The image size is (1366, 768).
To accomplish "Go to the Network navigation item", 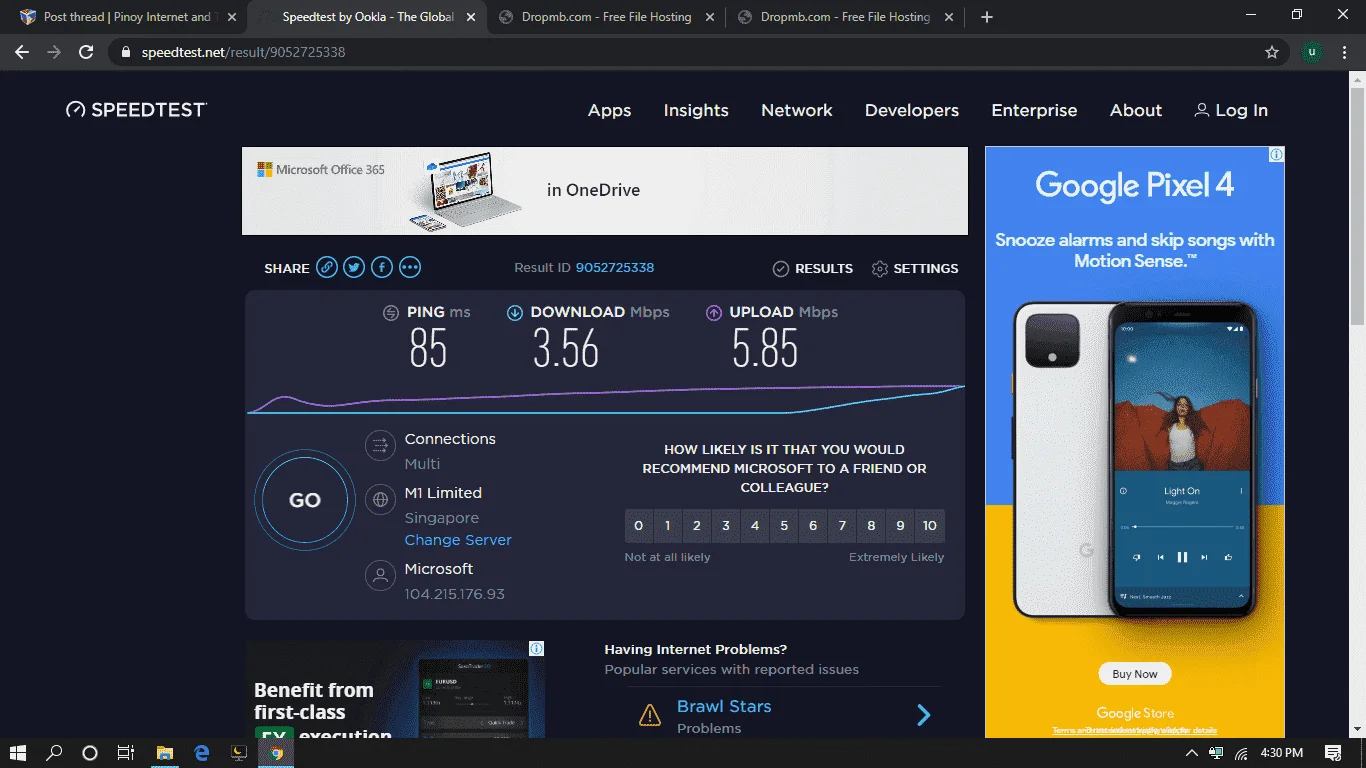I will 797,111.
